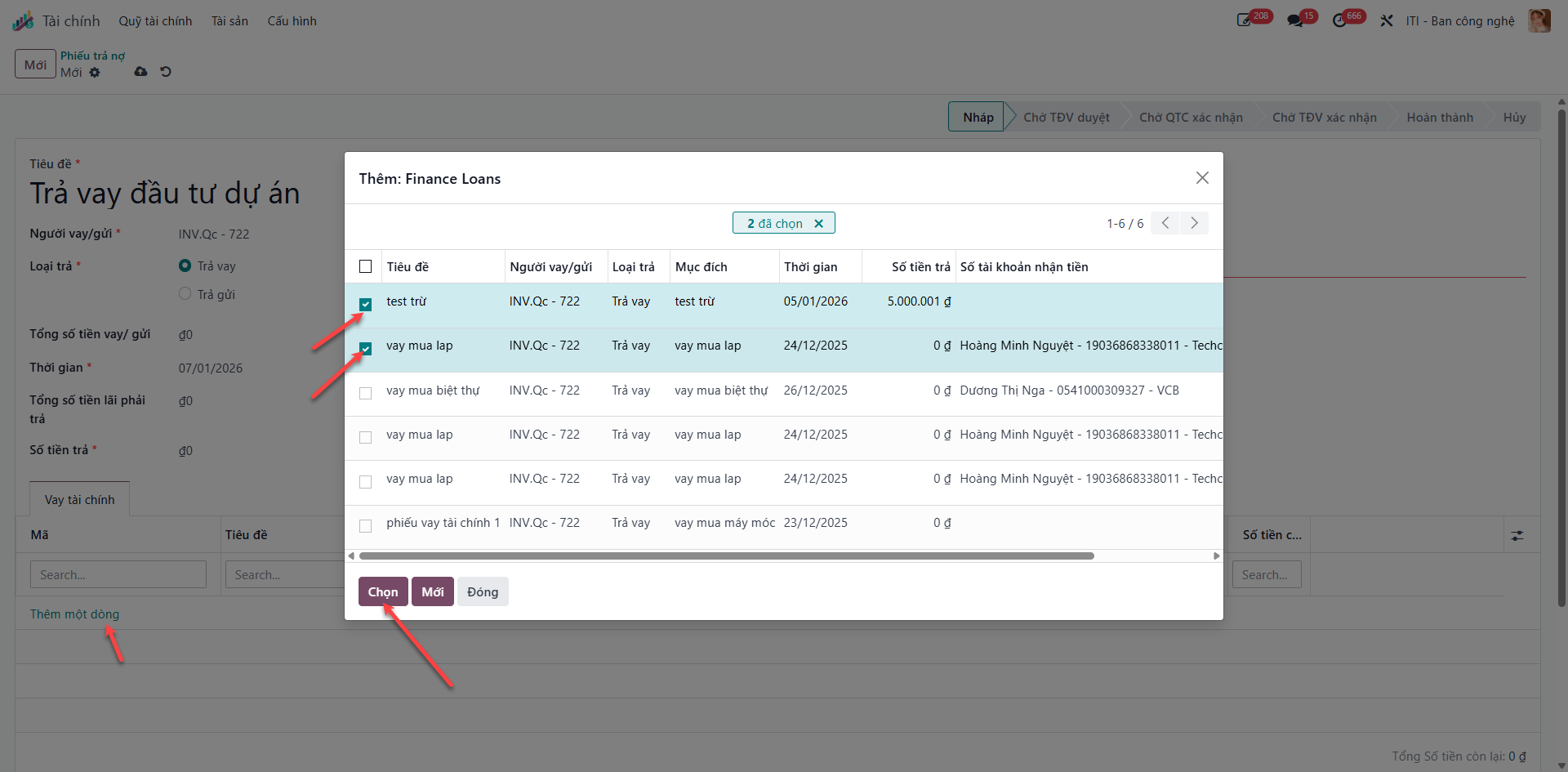Switch to the Vay tài chính tab
Screen dimensions: 1568x772
pos(79,500)
